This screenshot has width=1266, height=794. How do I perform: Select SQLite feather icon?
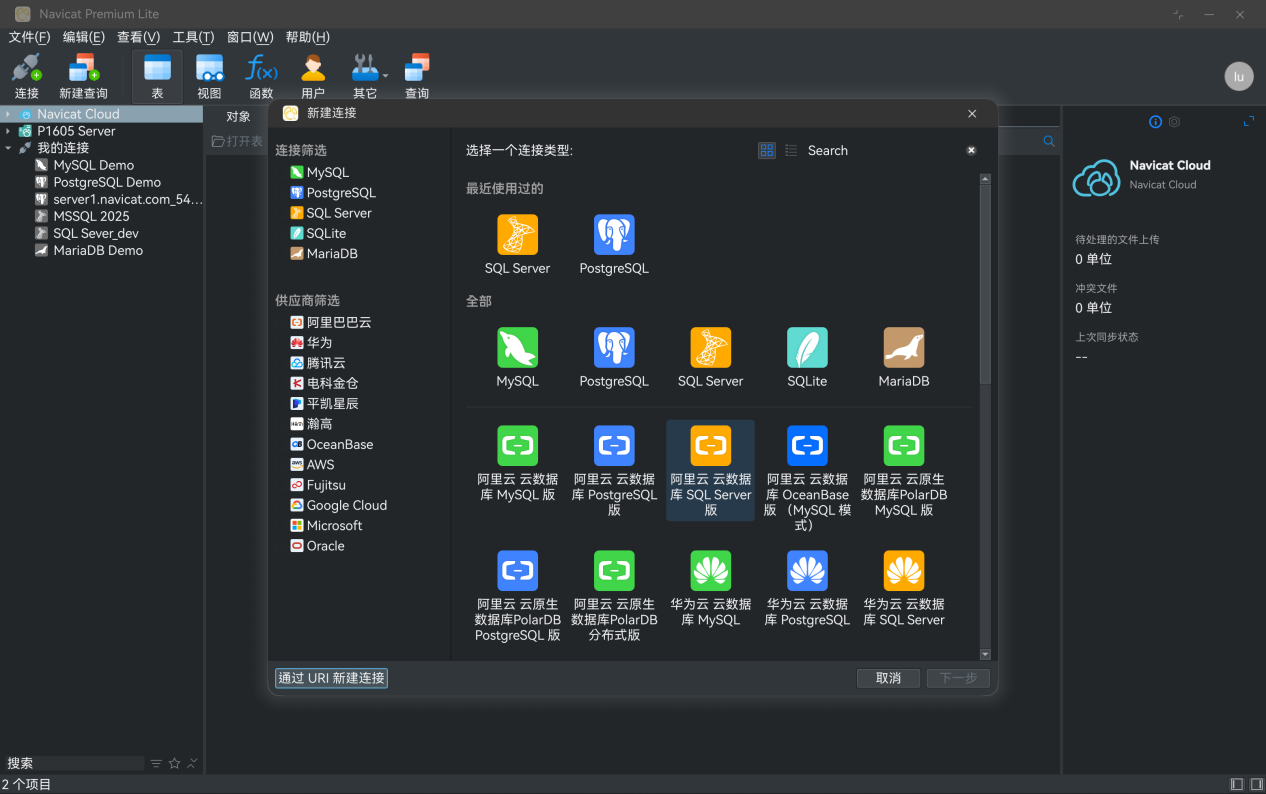[806, 348]
